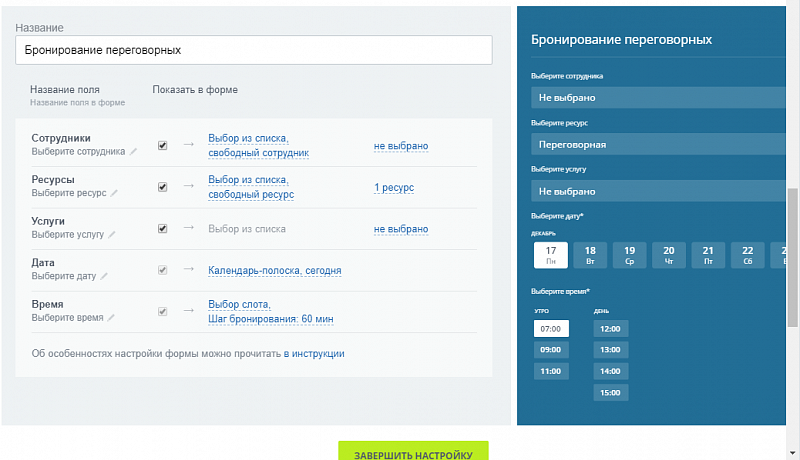Open 'Выберите услугу' dropdown in preview
This screenshot has height=460, width=800.
pyautogui.click(x=658, y=191)
